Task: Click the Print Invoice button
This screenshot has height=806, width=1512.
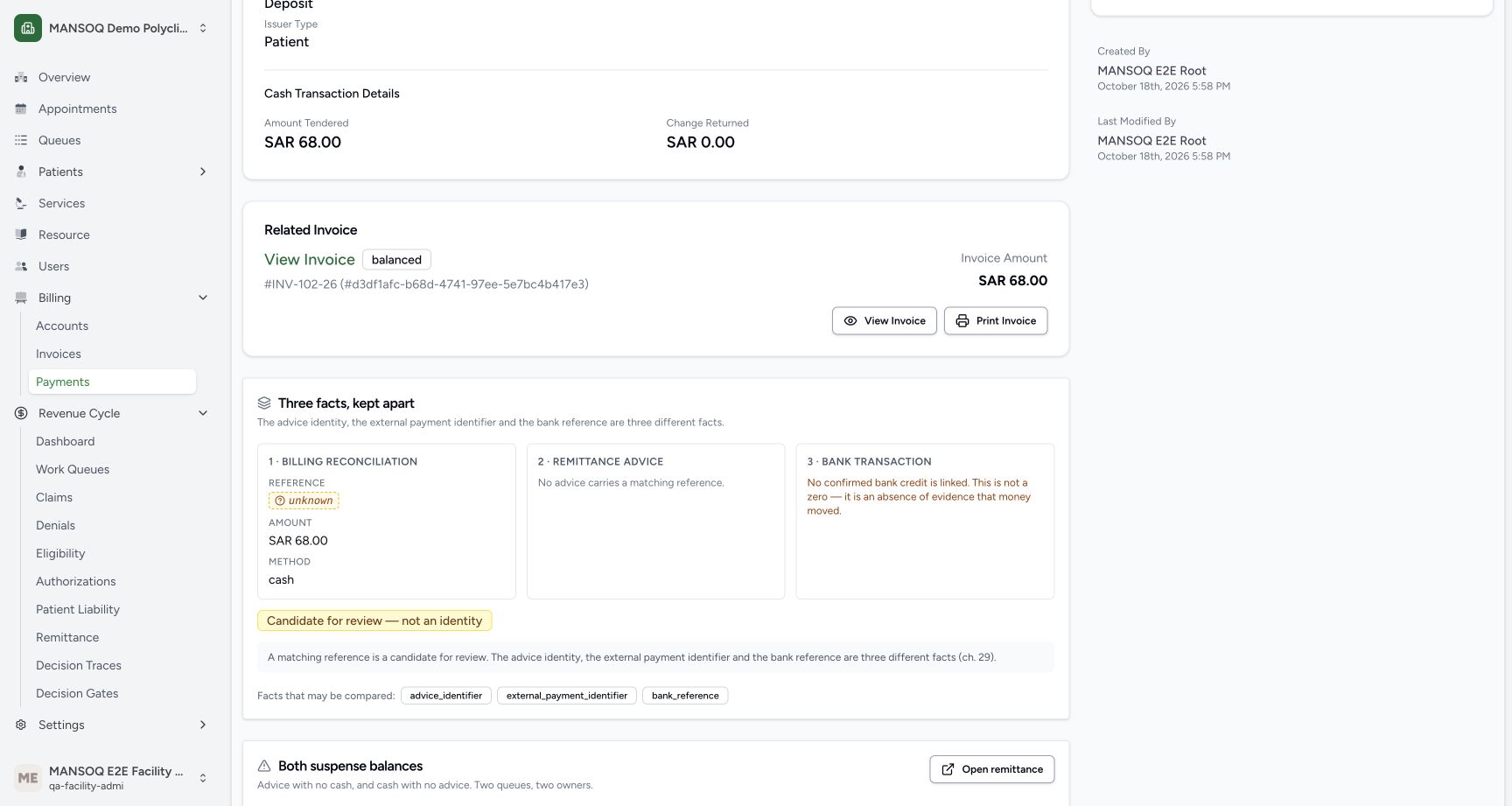Action: coord(996,320)
